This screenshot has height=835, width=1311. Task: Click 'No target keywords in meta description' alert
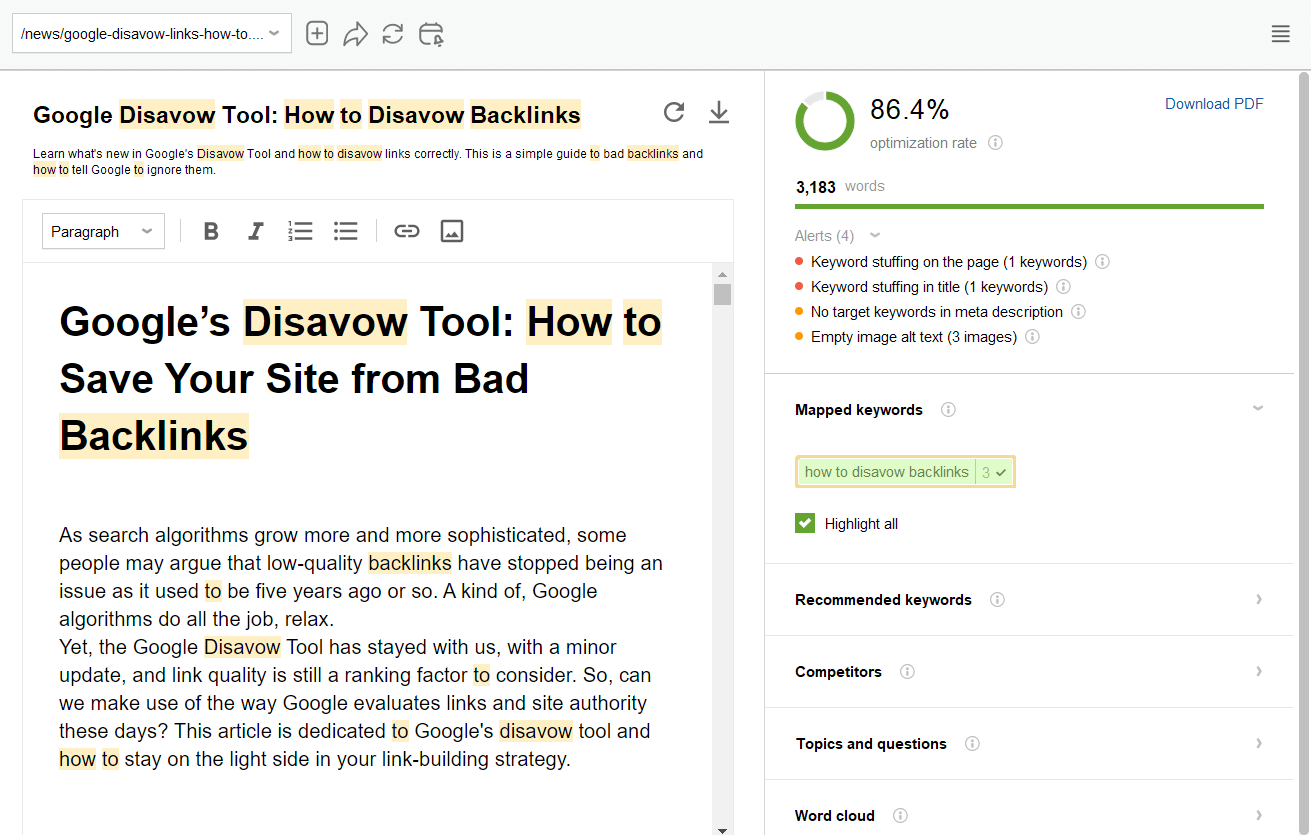pyautogui.click(x=937, y=312)
